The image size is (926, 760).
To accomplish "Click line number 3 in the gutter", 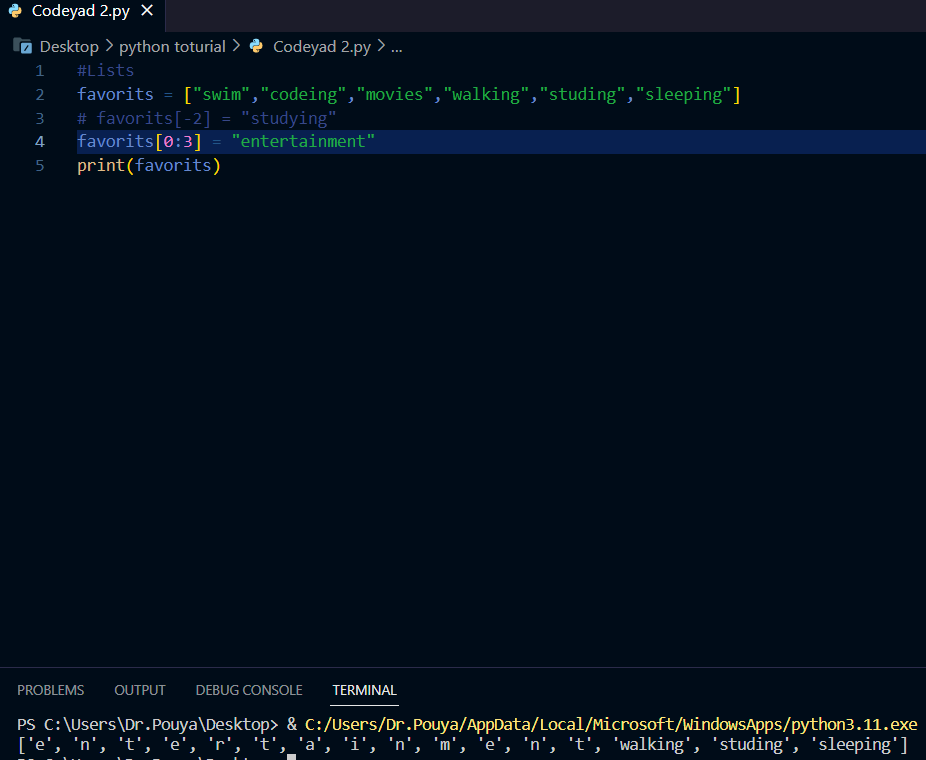I will point(40,118).
